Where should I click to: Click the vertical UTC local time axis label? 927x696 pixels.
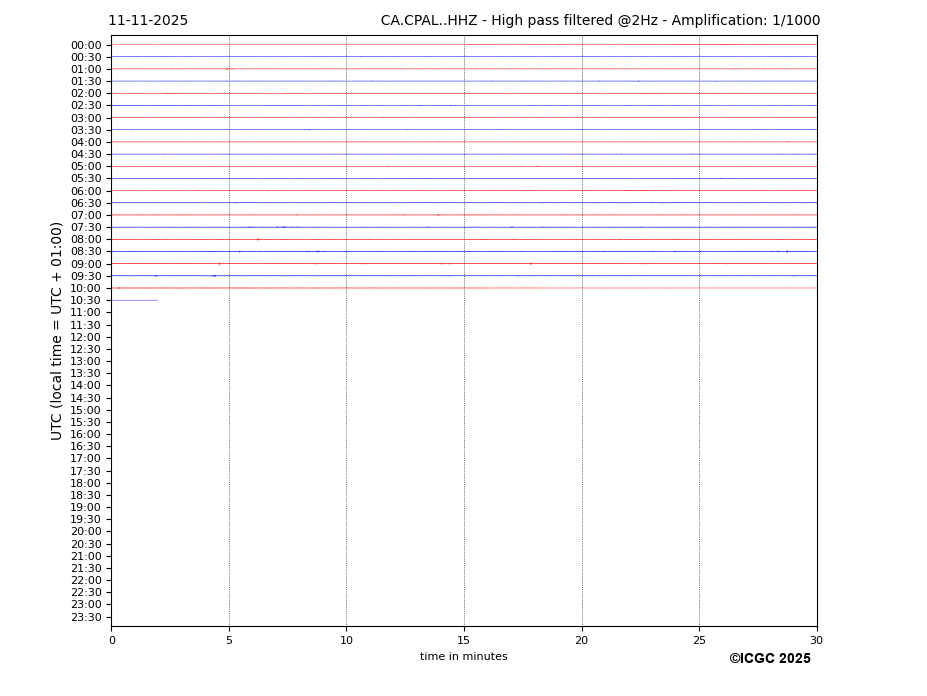[57, 331]
